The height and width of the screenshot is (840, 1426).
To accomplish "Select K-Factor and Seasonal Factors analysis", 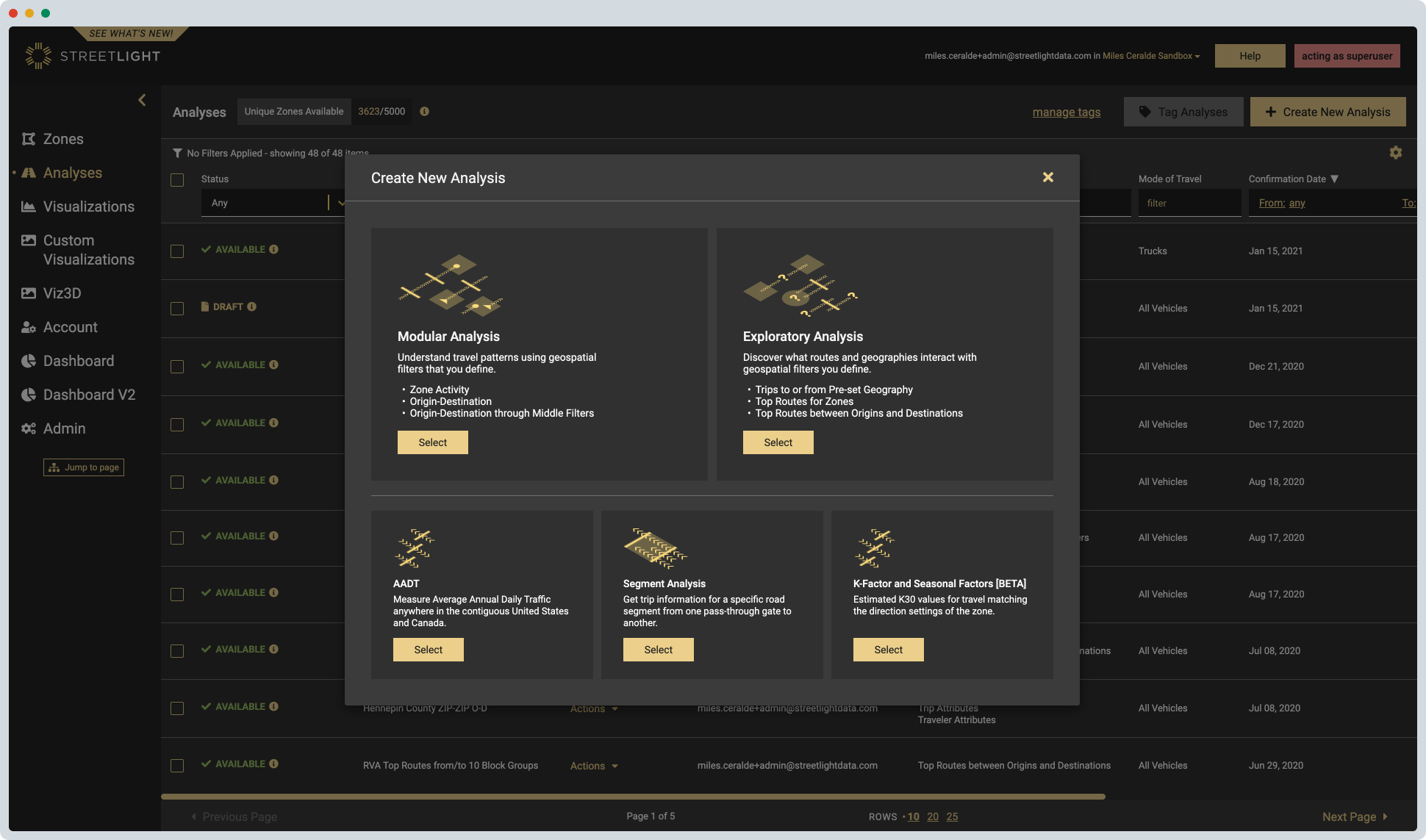I will tap(888, 650).
